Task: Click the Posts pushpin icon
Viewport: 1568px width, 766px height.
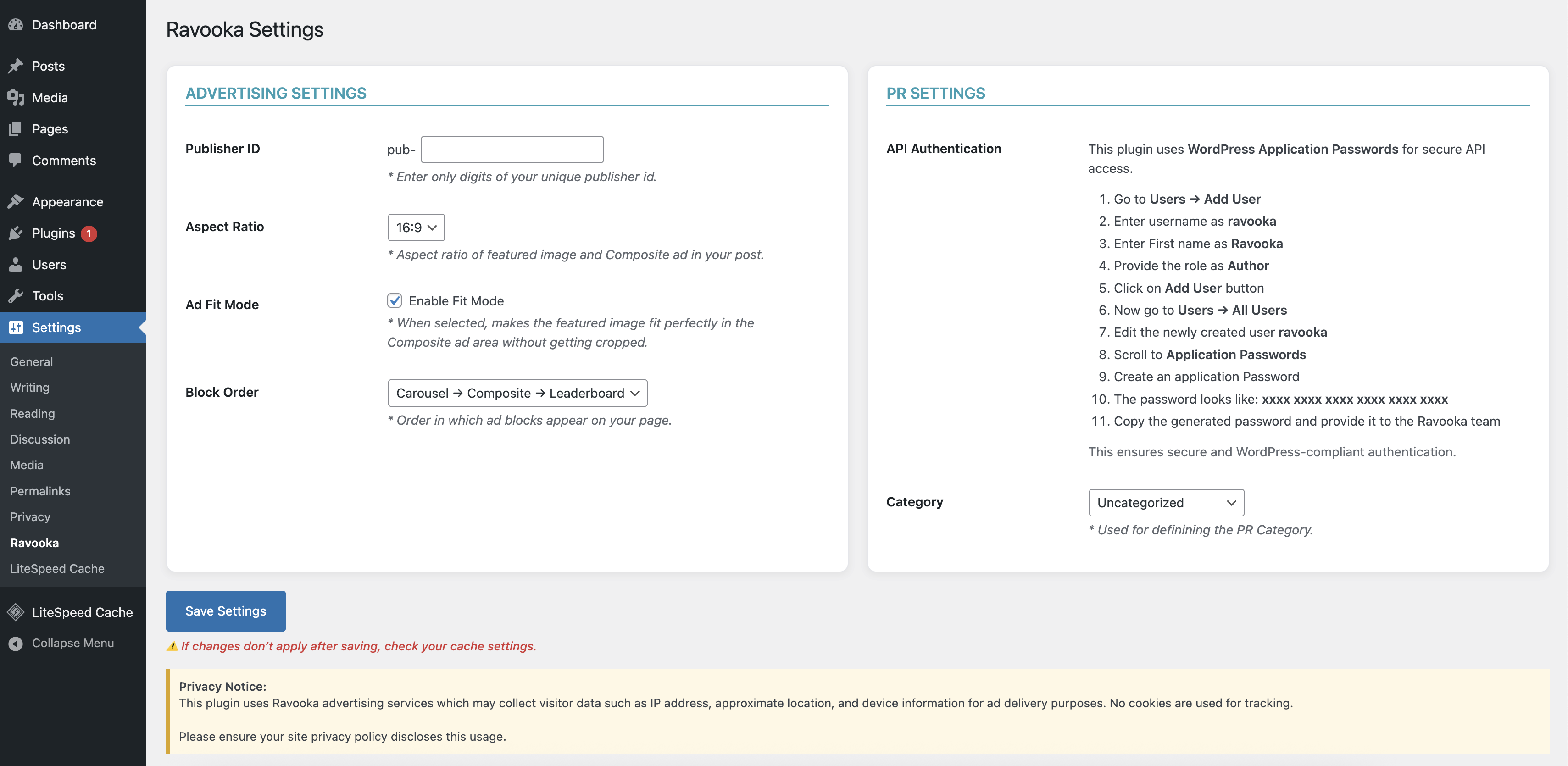Action: pyautogui.click(x=16, y=66)
